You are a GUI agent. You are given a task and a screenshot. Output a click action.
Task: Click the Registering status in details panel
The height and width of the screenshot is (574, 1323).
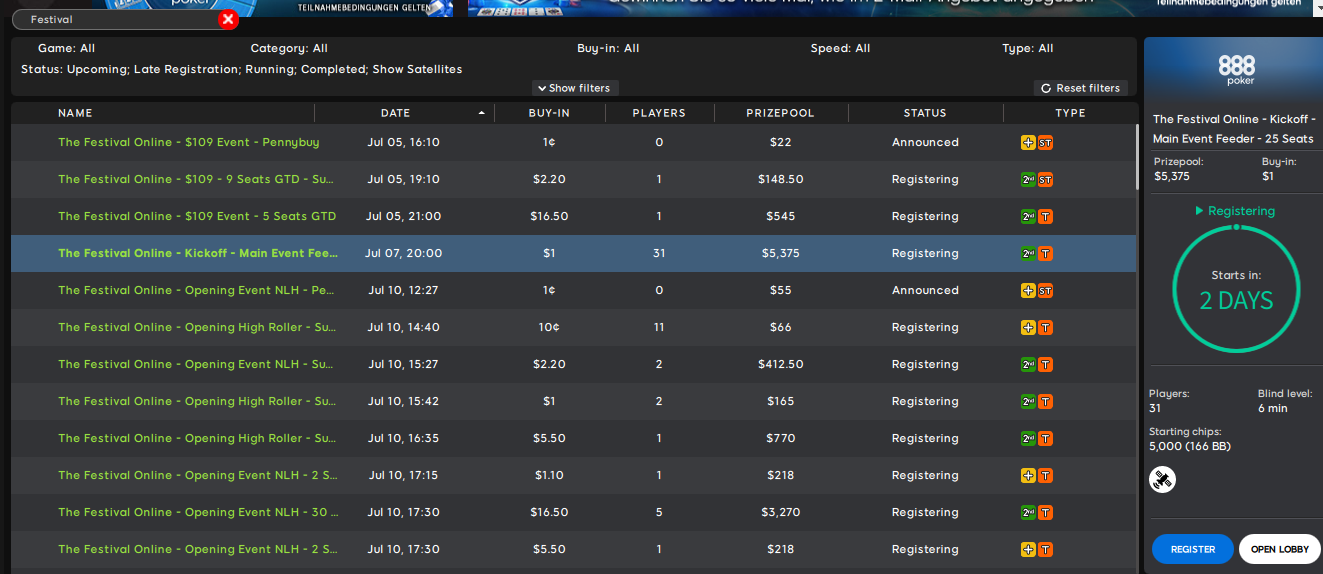(1235, 211)
